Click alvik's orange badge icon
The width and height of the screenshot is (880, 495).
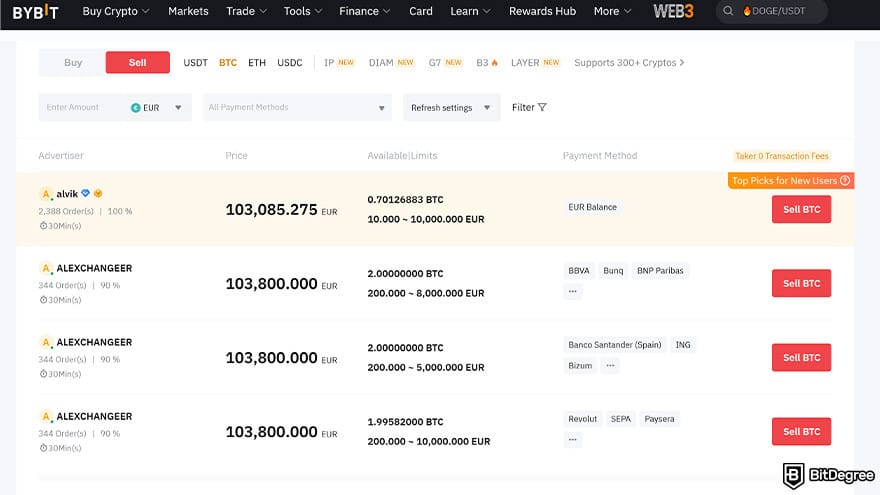[98, 193]
